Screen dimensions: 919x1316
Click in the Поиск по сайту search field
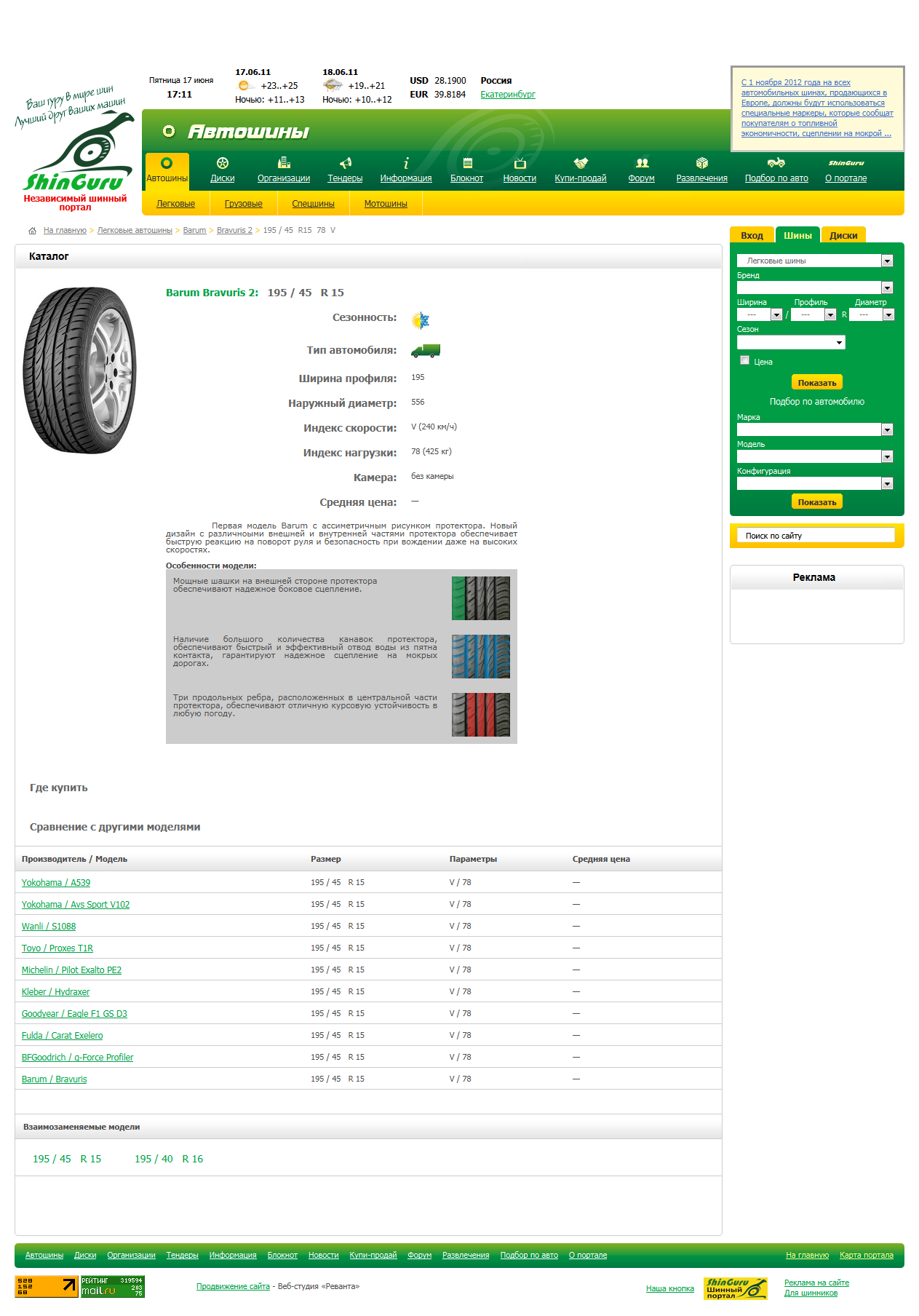[x=816, y=536]
